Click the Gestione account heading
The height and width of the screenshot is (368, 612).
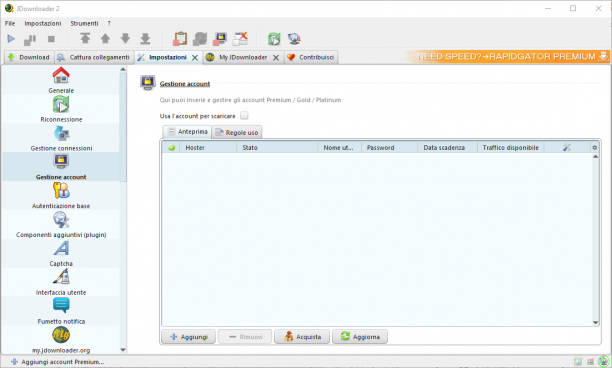(185, 84)
